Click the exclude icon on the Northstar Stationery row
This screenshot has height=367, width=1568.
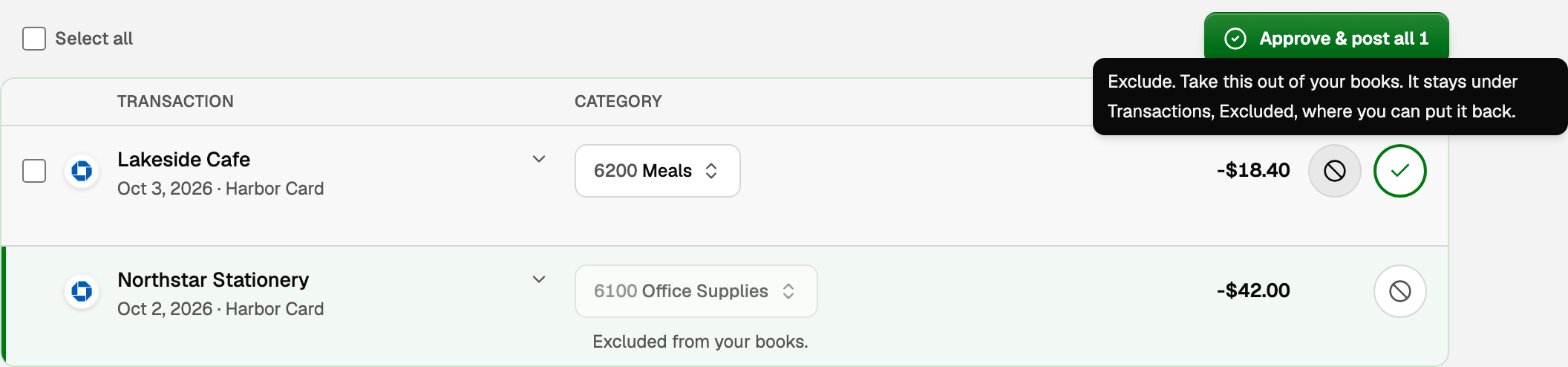[x=1399, y=291]
